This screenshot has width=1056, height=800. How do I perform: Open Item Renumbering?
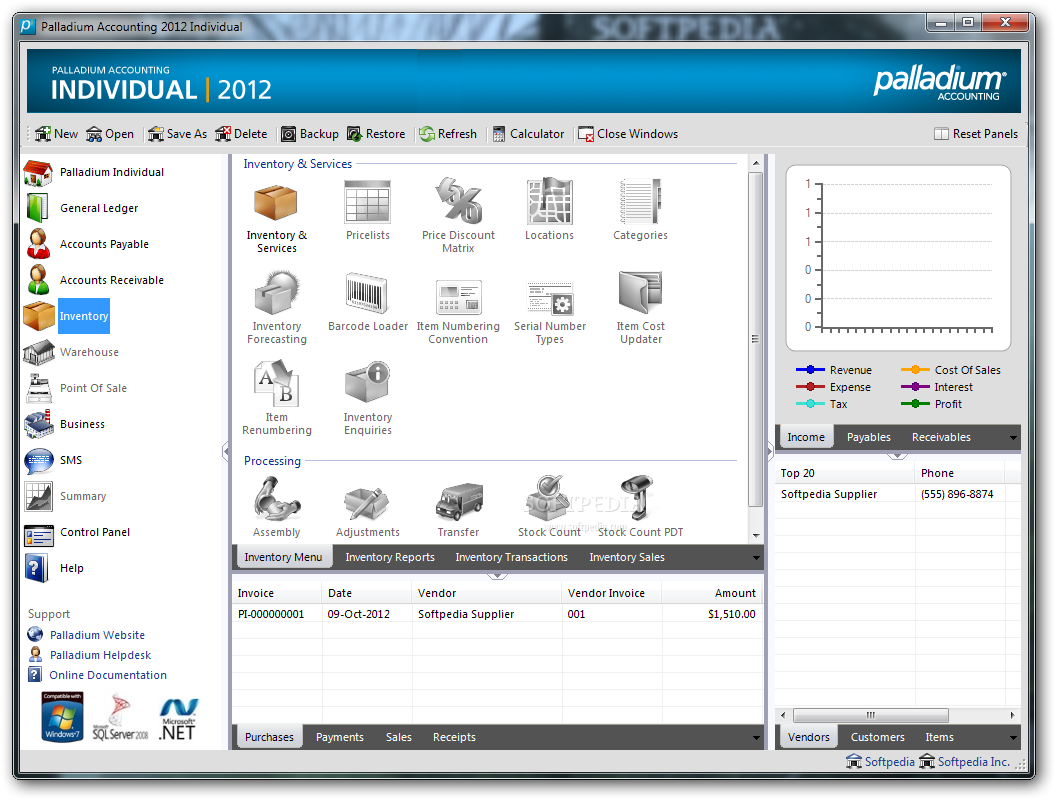pyautogui.click(x=277, y=399)
